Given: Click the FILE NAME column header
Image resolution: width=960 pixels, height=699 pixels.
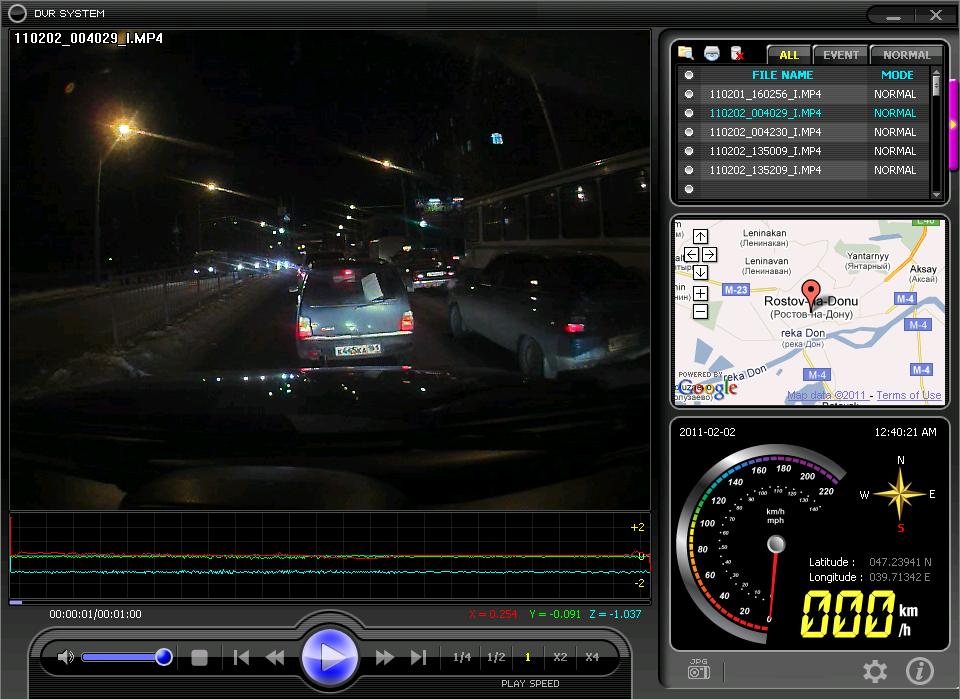Looking at the screenshot, I should (x=782, y=75).
